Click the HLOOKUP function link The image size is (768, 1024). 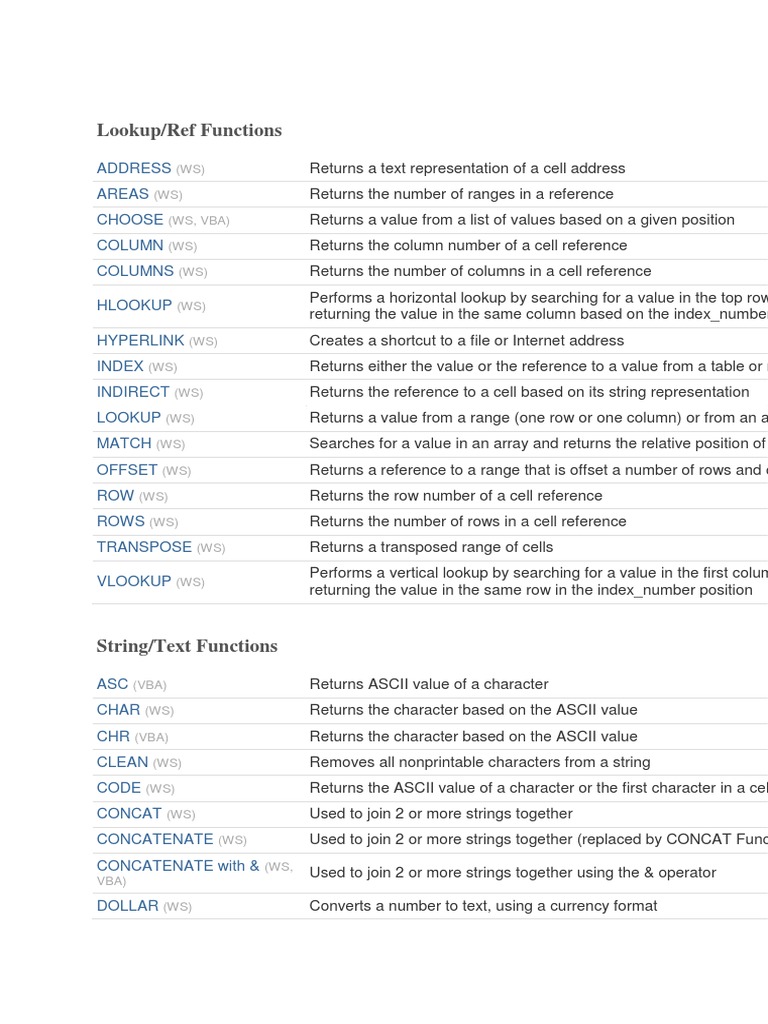pos(134,306)
